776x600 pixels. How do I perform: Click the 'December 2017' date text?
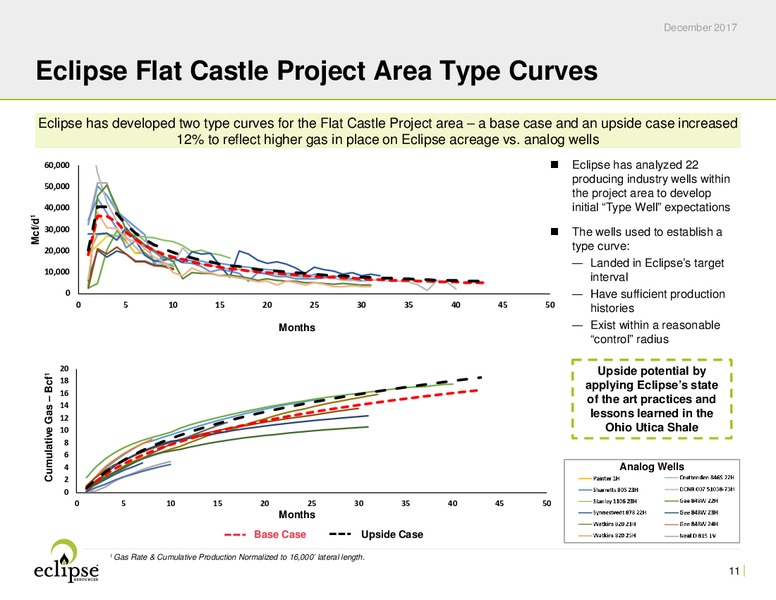click(x=700, y=28)
